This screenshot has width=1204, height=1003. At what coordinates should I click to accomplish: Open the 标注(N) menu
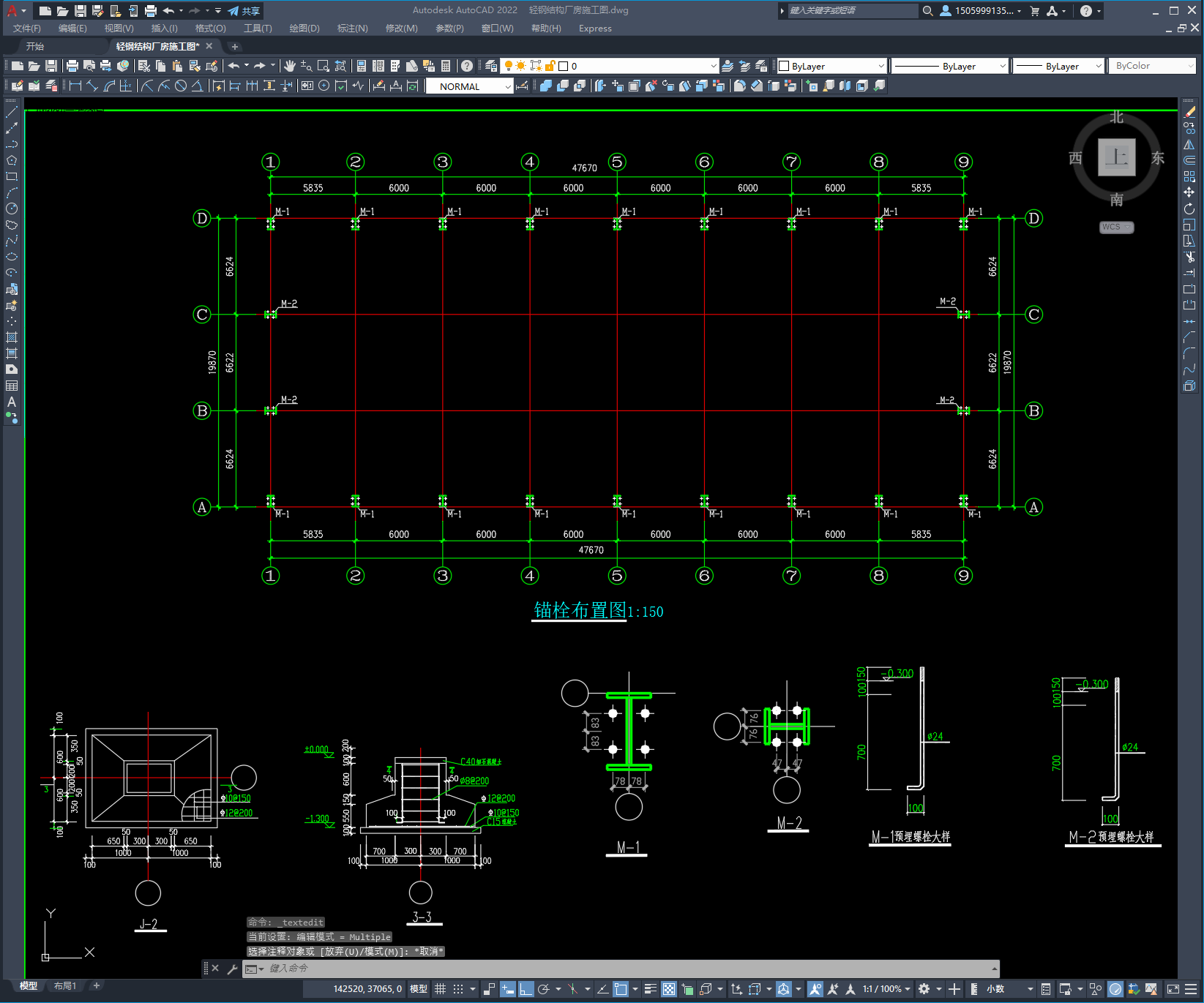[x=352, y=29]
